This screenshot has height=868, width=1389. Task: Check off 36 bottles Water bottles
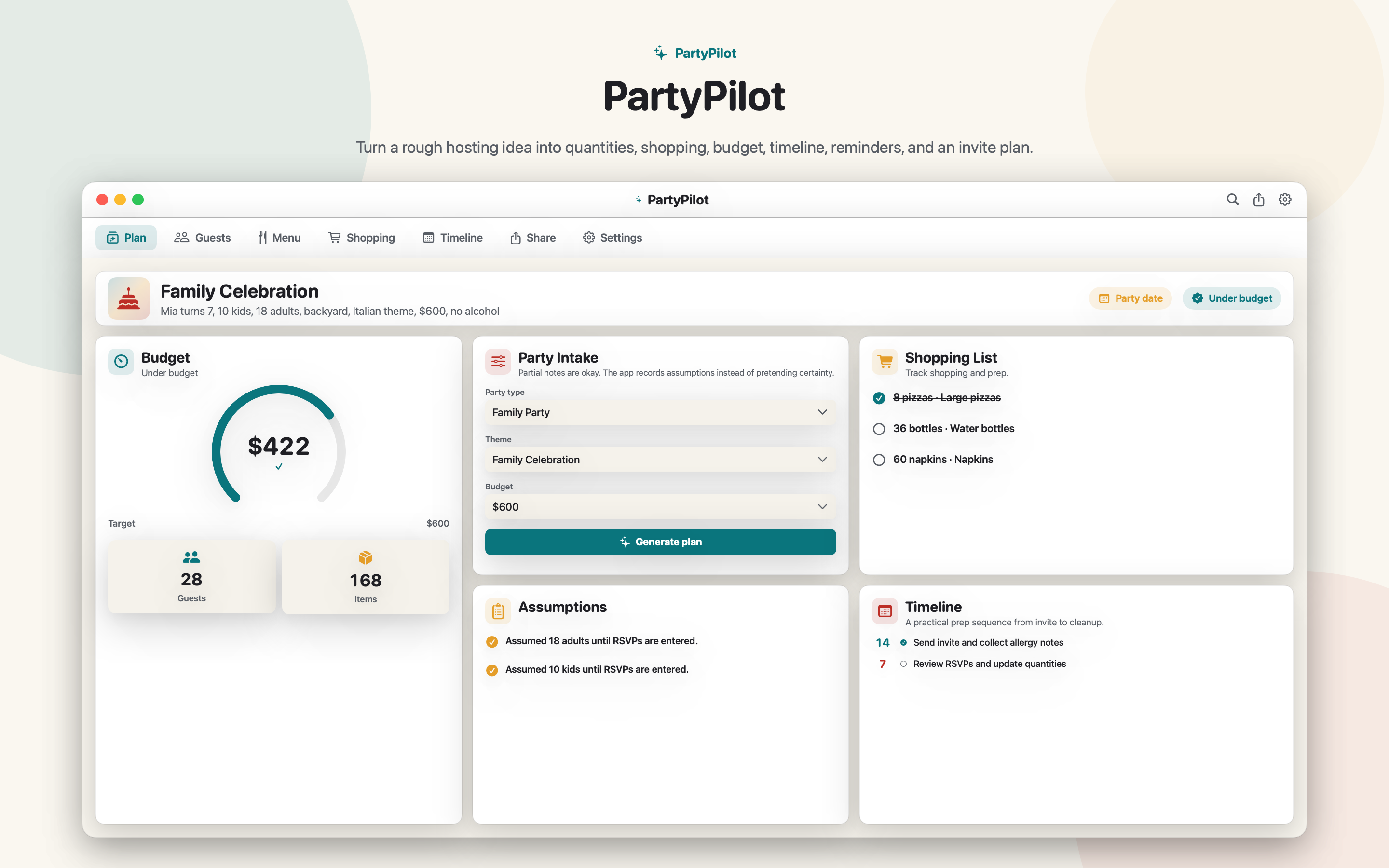(879, 429)
